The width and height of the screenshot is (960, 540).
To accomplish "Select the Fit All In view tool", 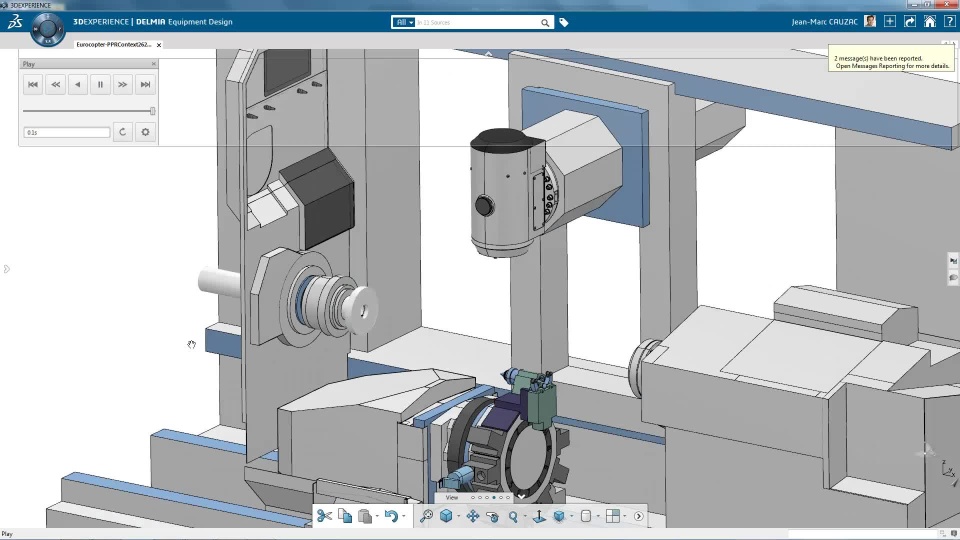I will click(x=426, y=516).
